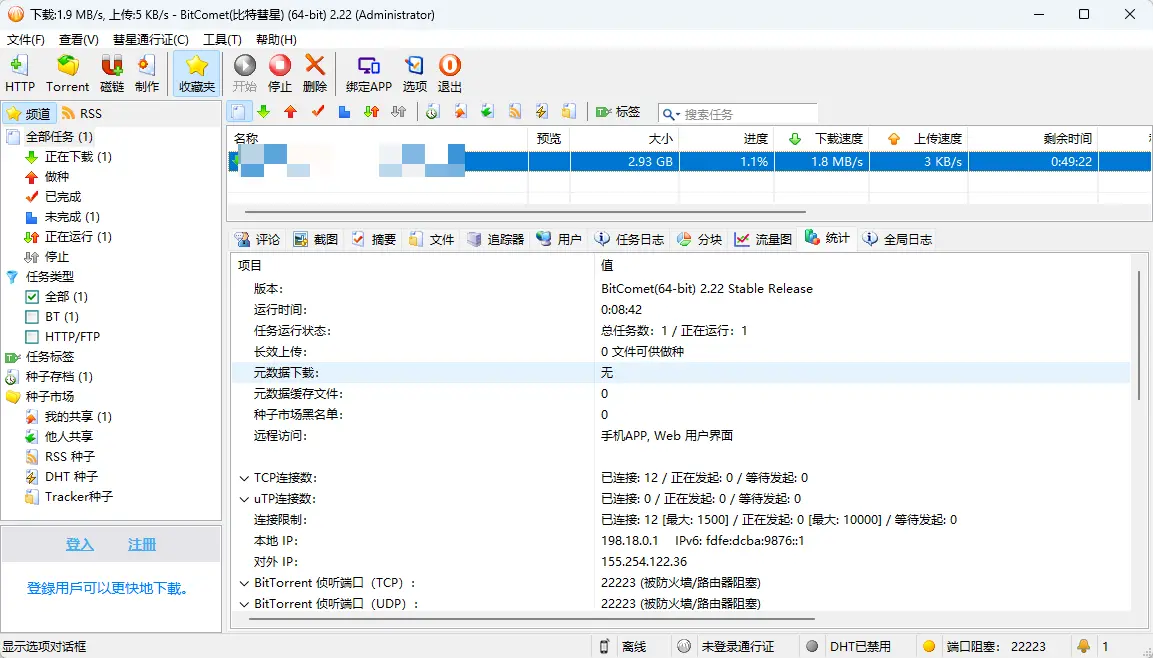This screenshot has width=1153, height=658.
Task: Filter completed tasks with checkmark icon
Action: [318, 112]
